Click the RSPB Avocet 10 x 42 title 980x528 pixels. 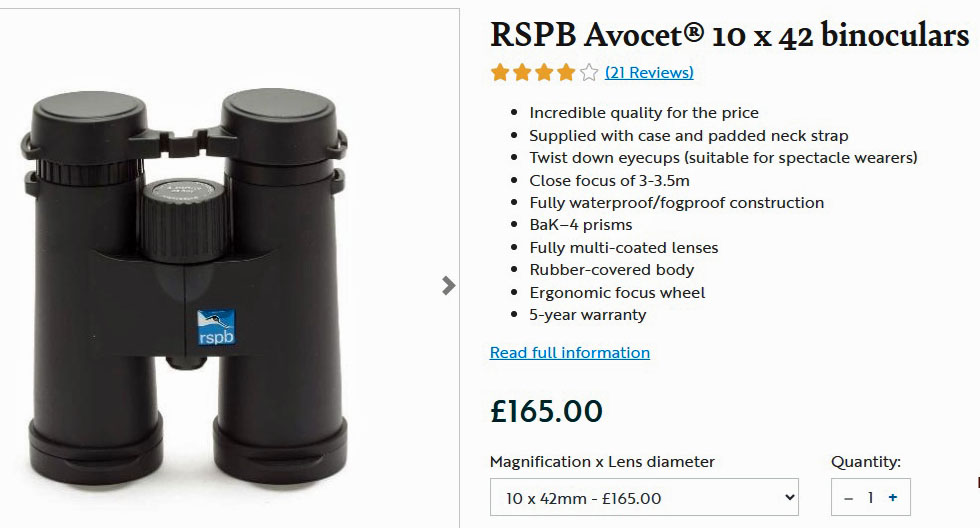click(729, 36)
